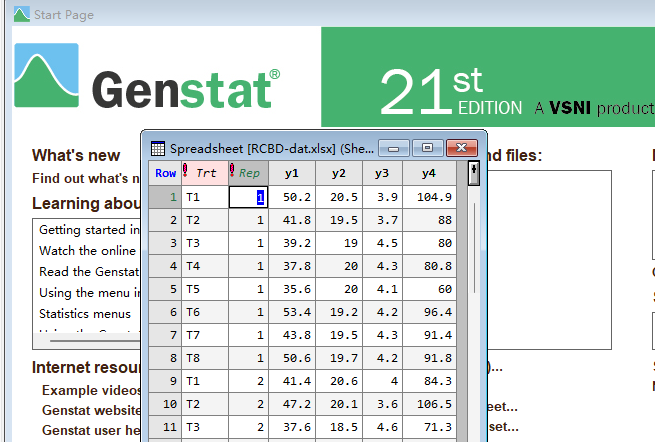655x442 pixels.
Task: Open Watch the online link
Action: click(87, 251)
